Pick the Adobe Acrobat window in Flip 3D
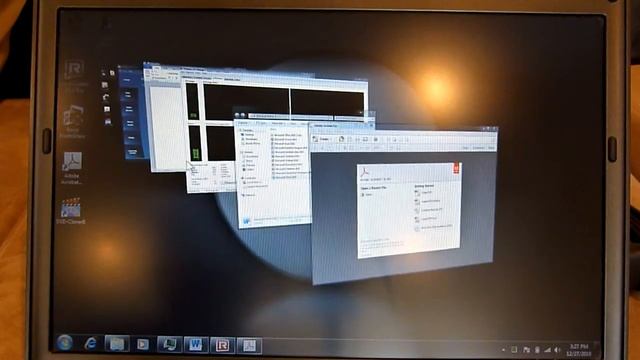The height and width of the screenshot is (360, 640). [x=404, y=204]
